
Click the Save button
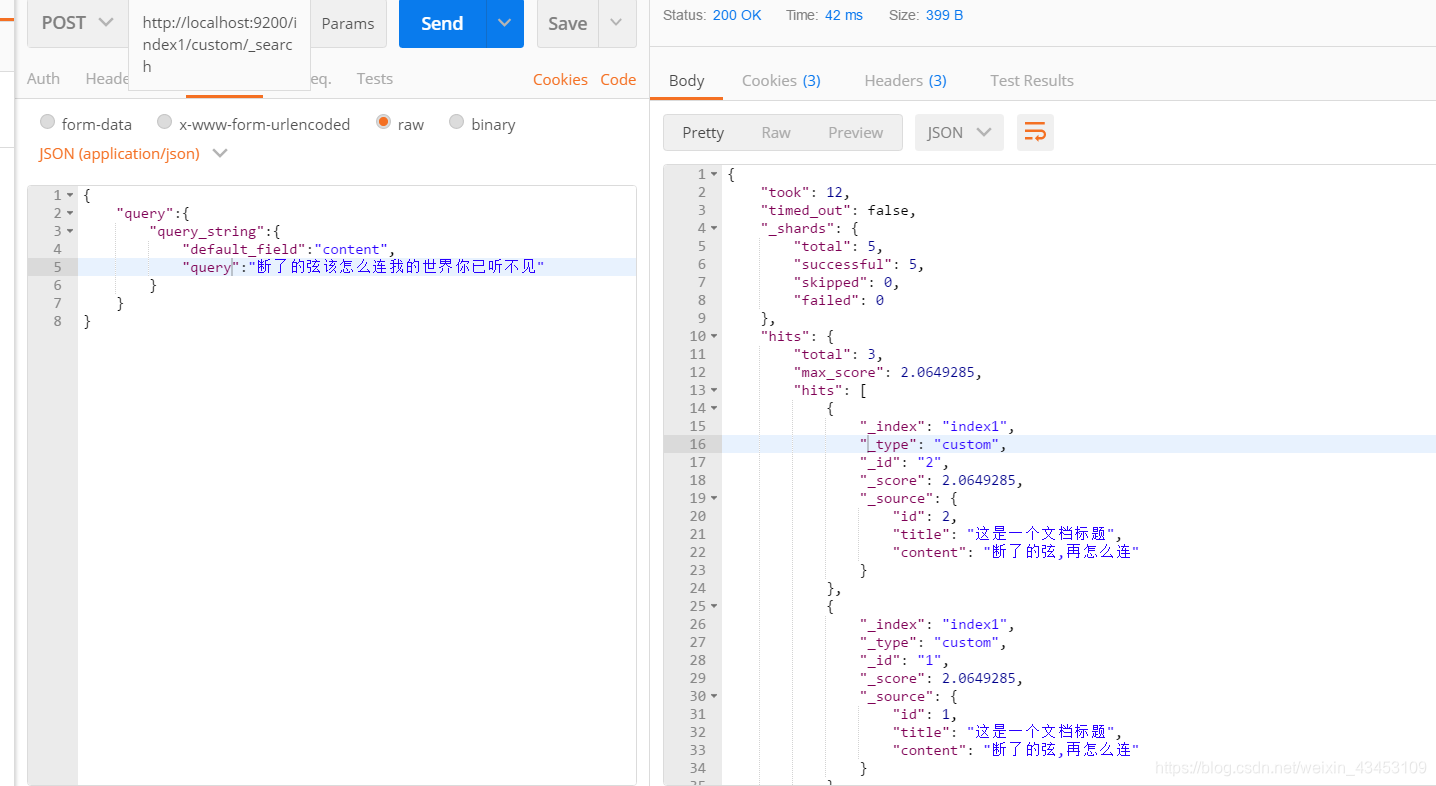pyautogui.click(x=567, y=23)
